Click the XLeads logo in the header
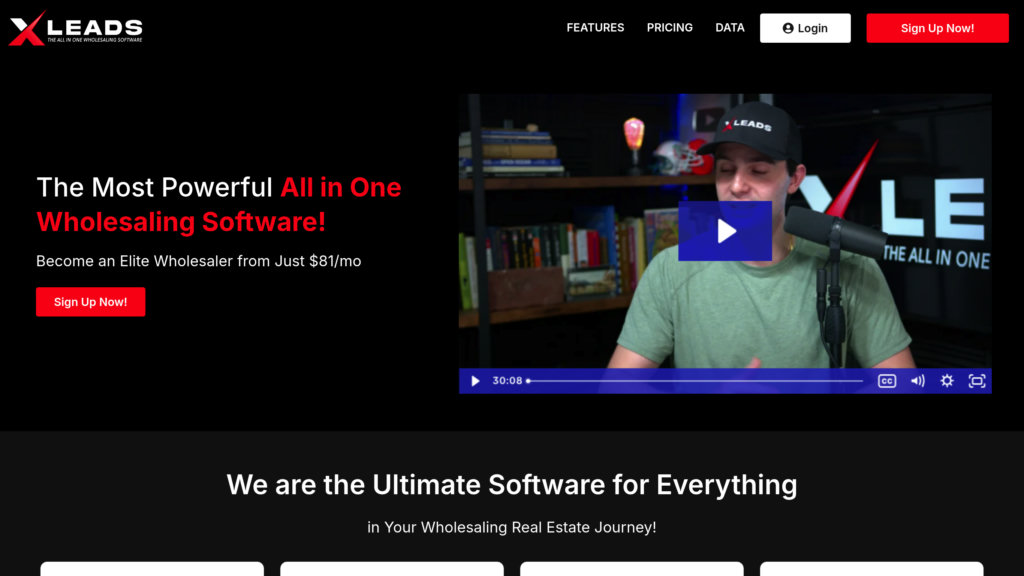Image resolution: width=1024 pixels, height=576 pixels. [76, 28]
